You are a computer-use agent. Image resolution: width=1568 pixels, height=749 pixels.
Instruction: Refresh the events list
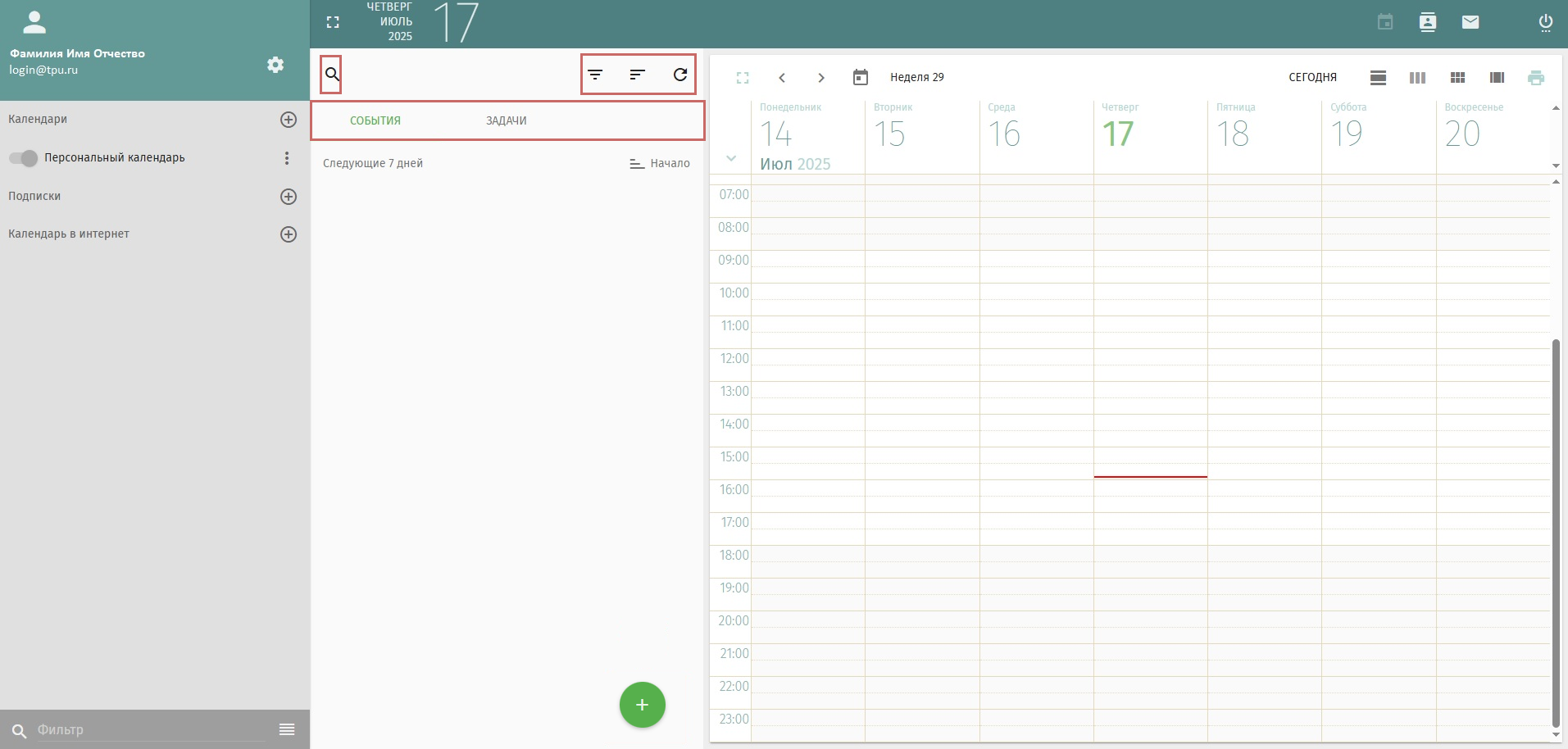point(680,75)
